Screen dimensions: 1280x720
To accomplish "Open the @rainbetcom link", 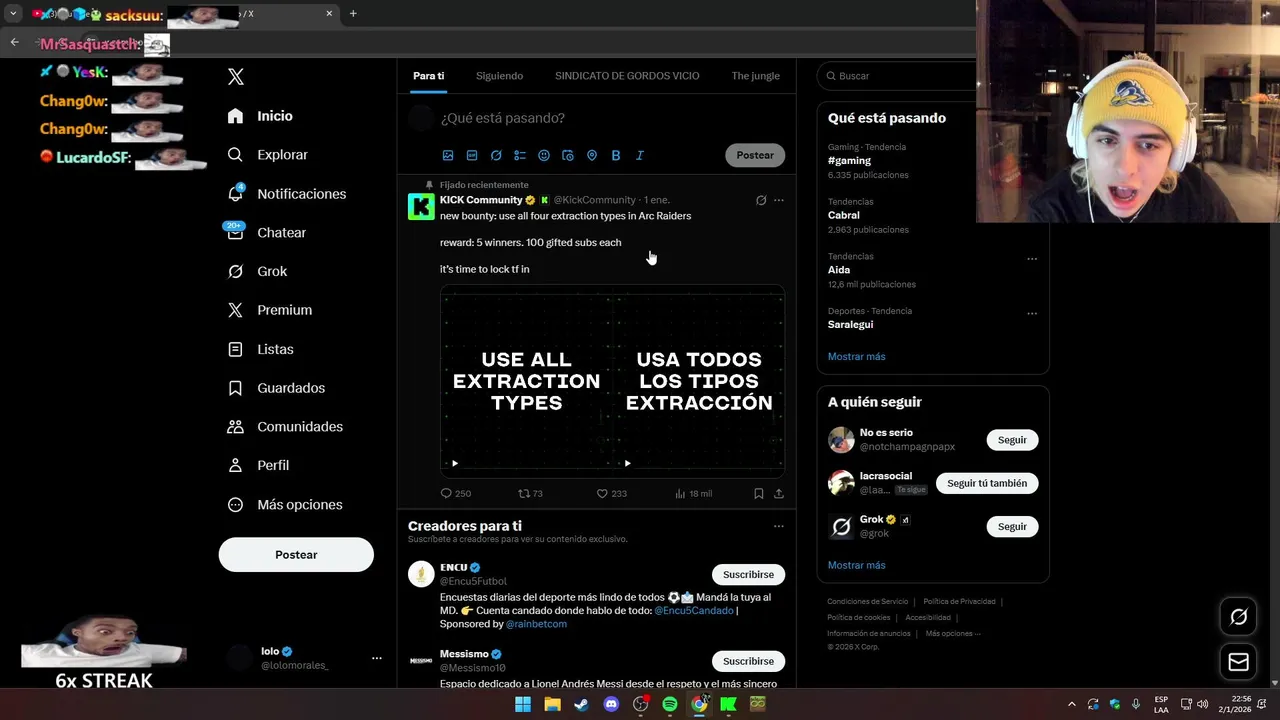I will 536,624.
